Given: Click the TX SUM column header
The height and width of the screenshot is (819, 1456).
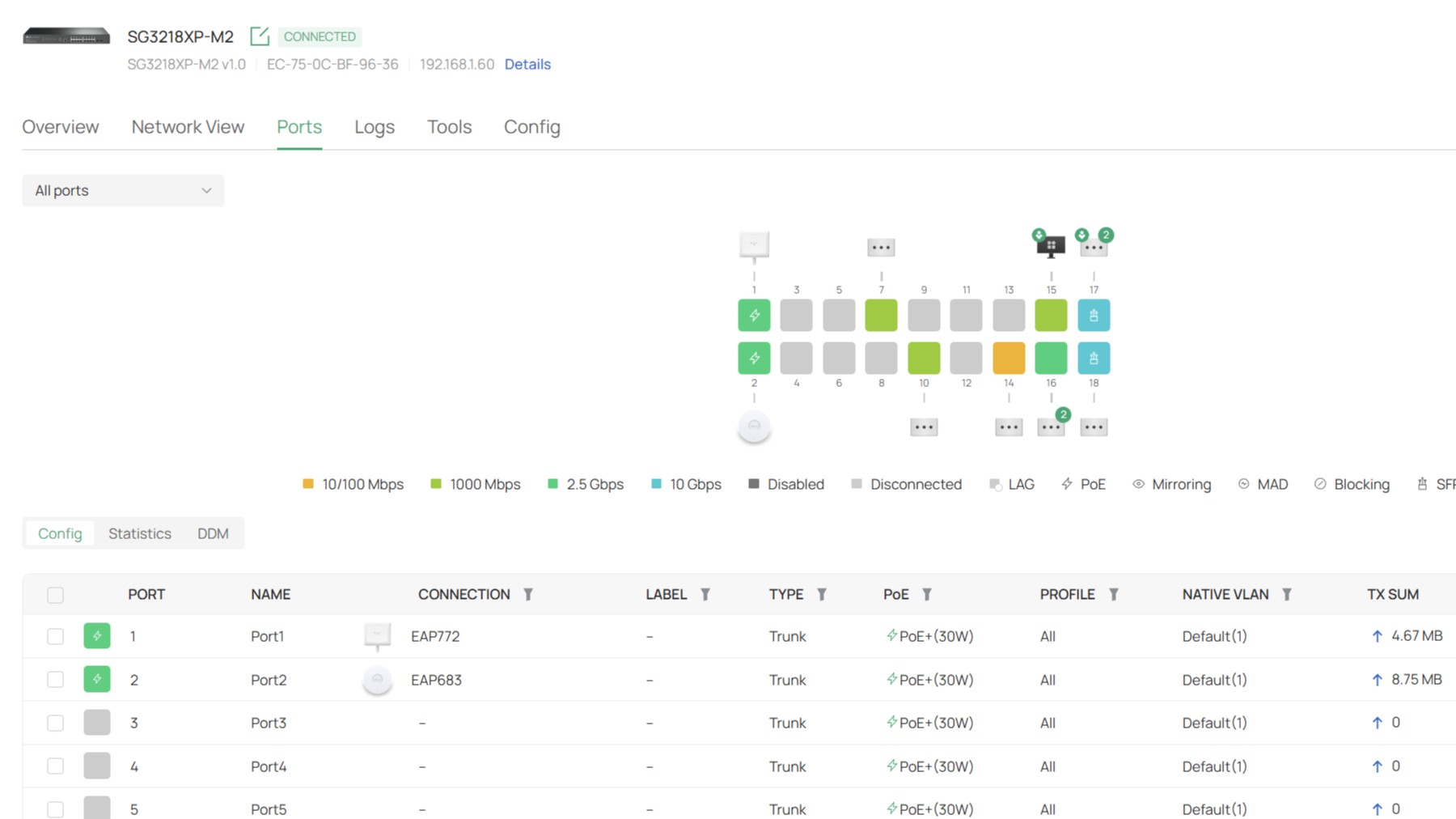Looking at the screenshot, I should pos(1393,595).
